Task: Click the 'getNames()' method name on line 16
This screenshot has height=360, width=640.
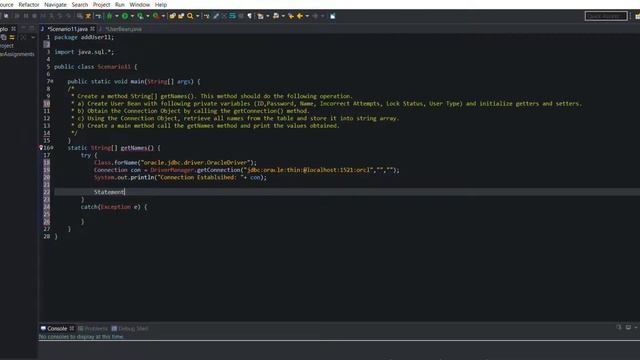Action: pos(137,148)
